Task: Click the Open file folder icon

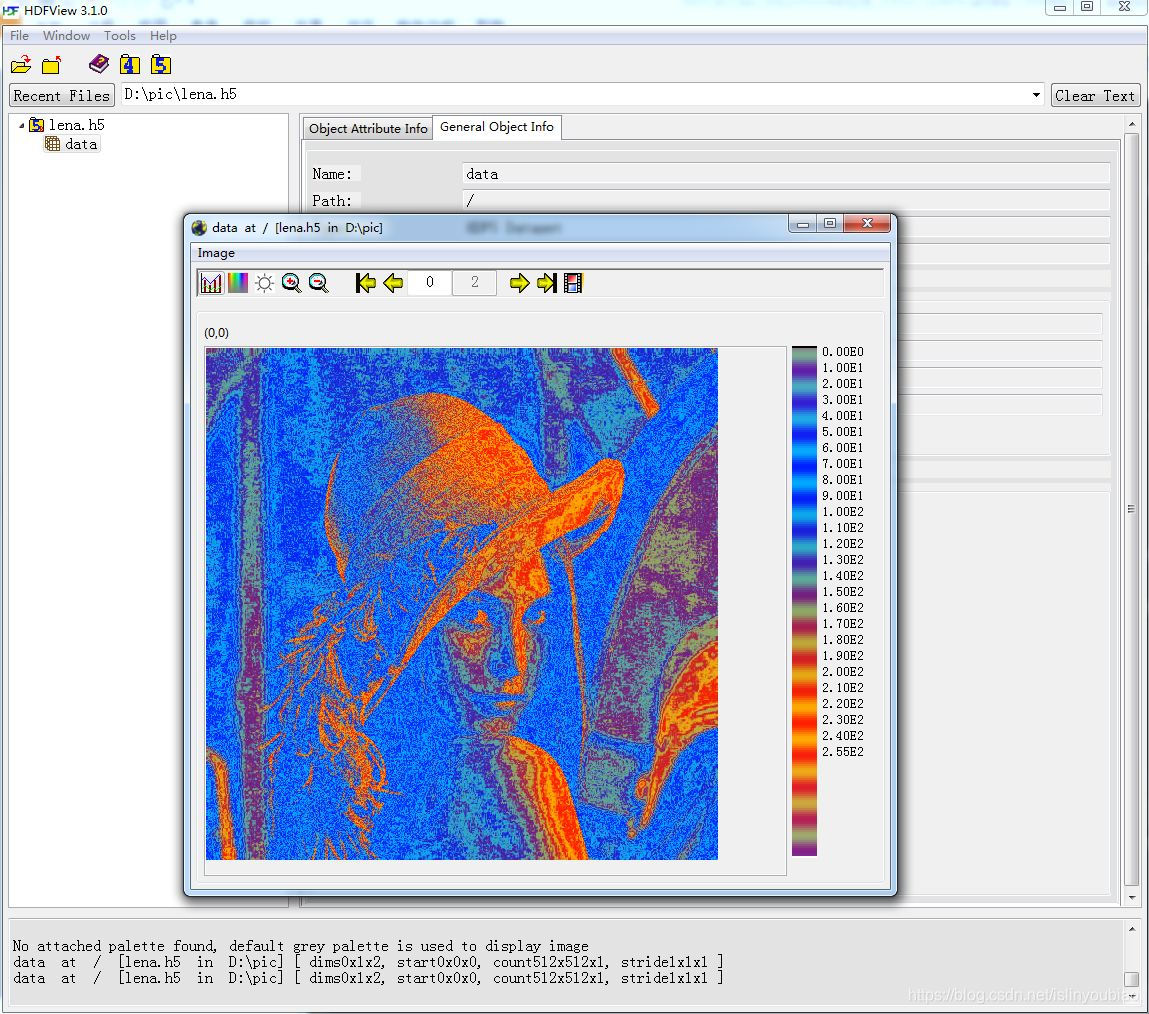Action: 21,64
